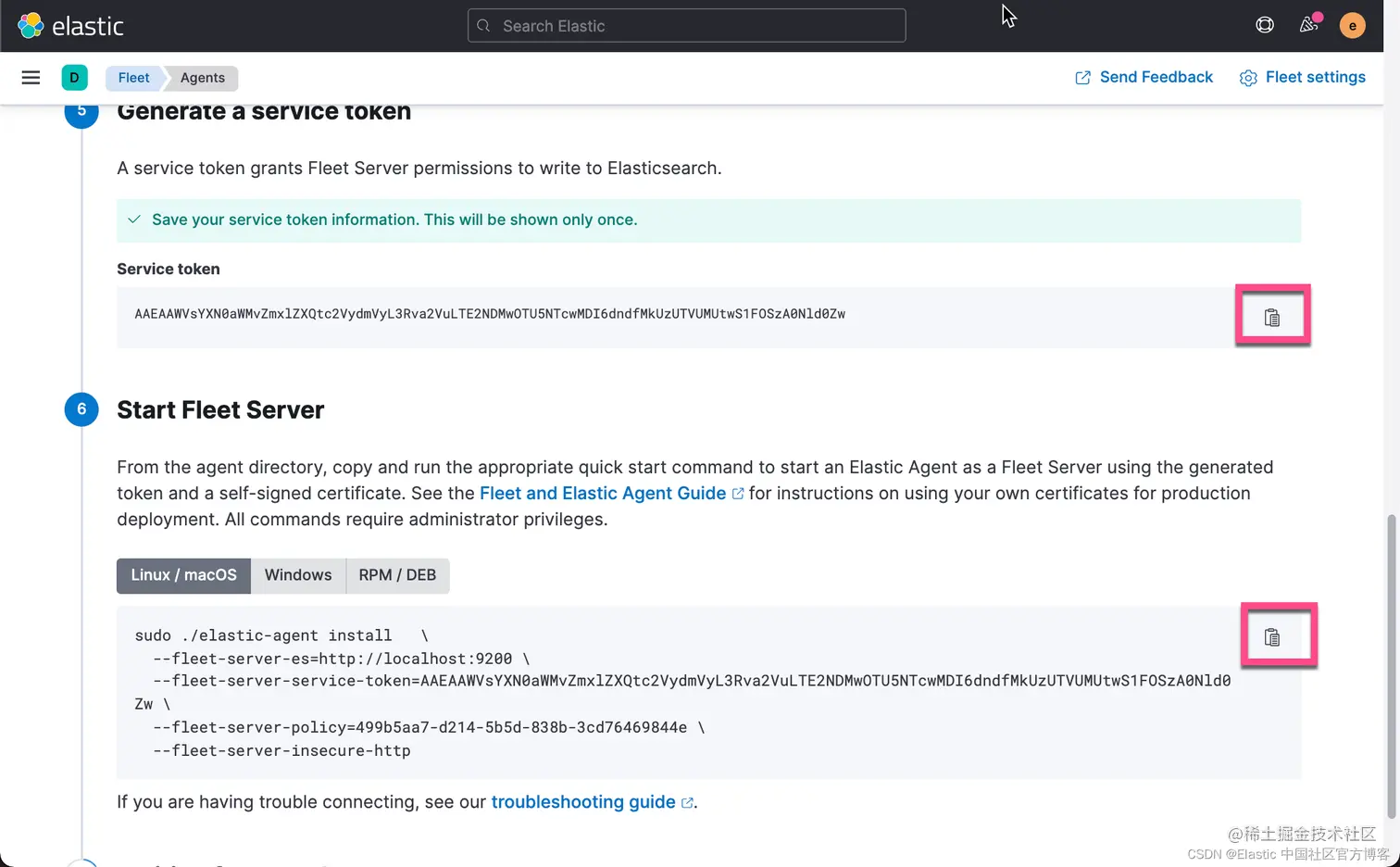Switch to the RPM / DEB tab
The image size is (1400, 867).
tap(397, 575)
